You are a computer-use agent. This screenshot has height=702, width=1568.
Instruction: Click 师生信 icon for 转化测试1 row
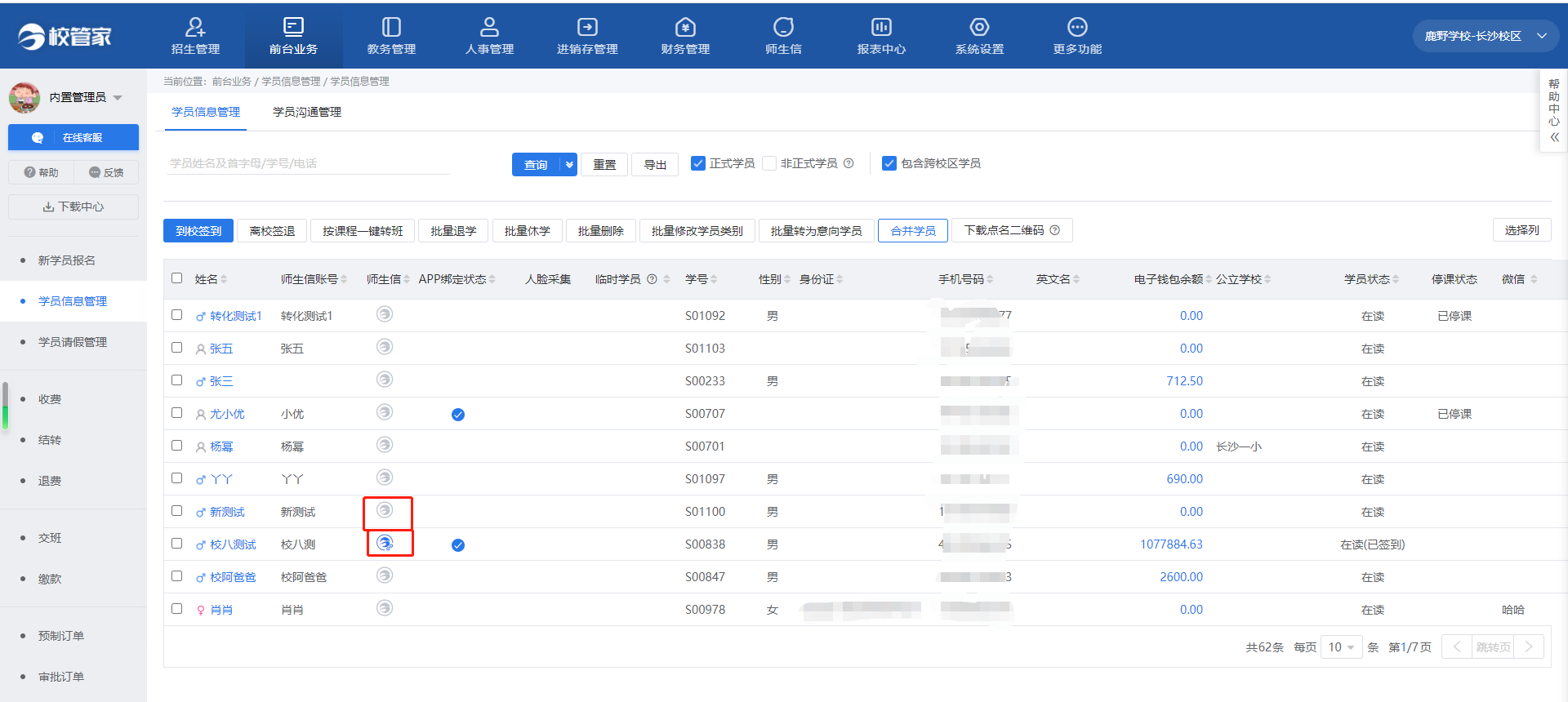coord(385,314)
